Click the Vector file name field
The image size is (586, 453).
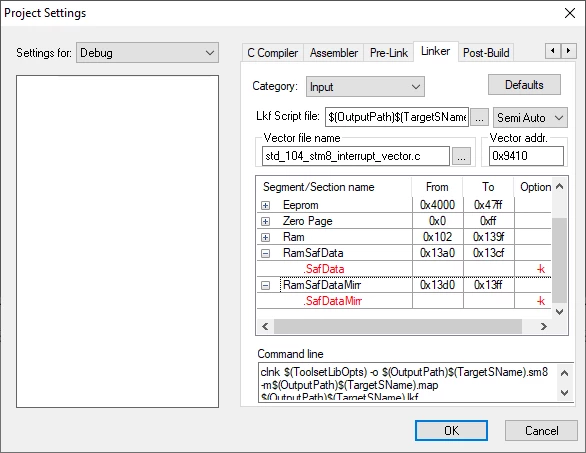355,156
